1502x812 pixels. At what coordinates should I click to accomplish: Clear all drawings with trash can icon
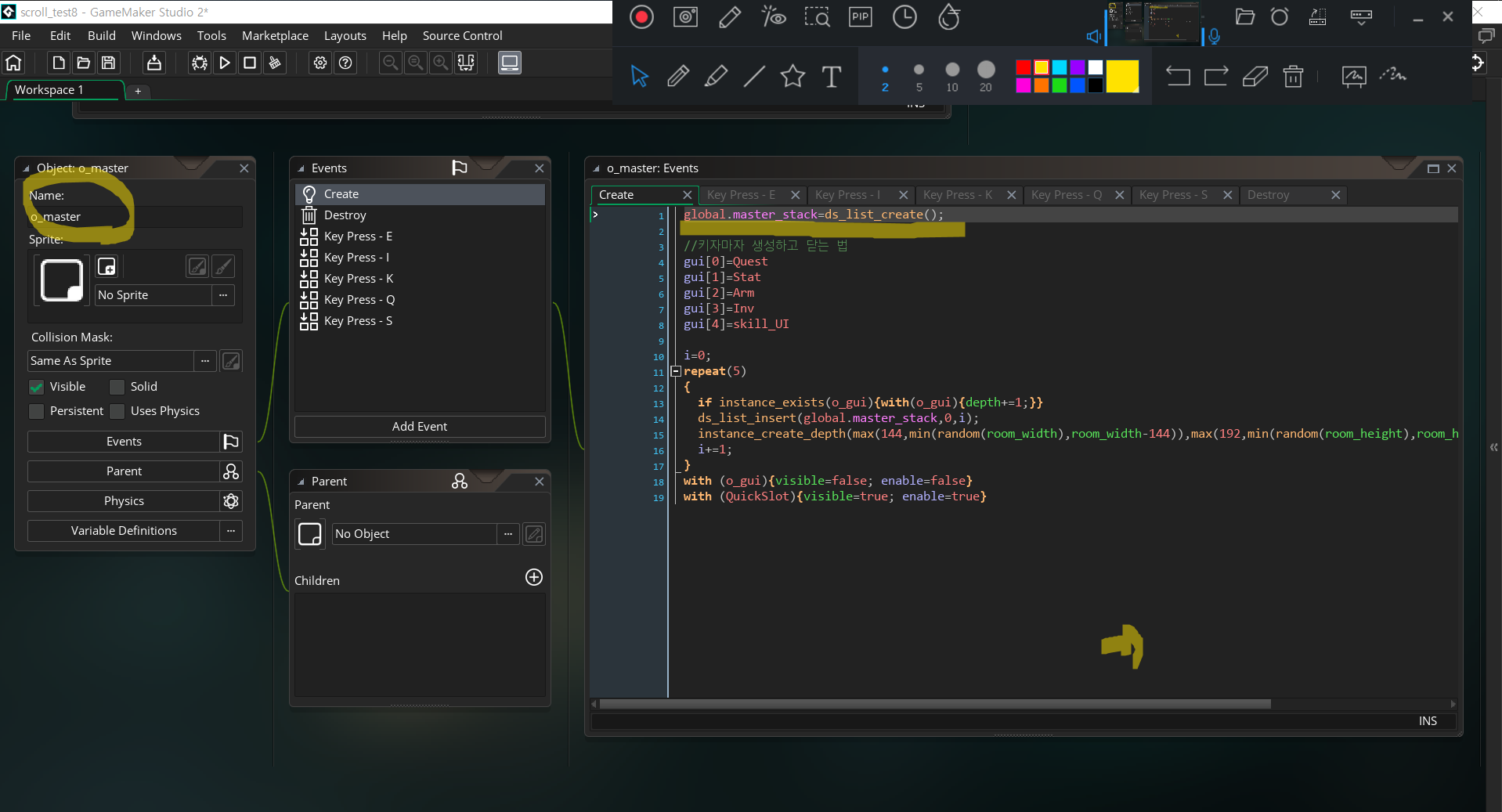point(1293,76)
